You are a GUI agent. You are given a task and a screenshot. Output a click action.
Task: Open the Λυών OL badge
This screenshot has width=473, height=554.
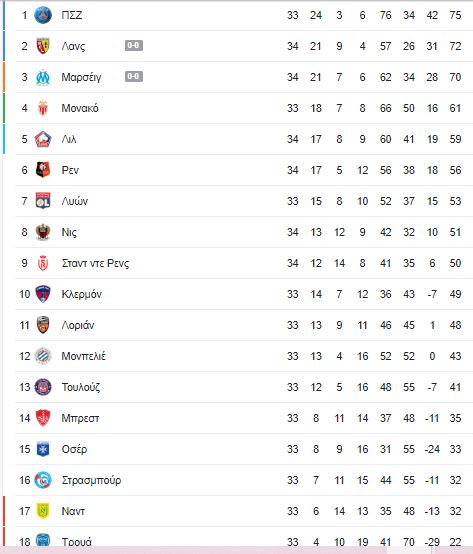click(43, 201)
